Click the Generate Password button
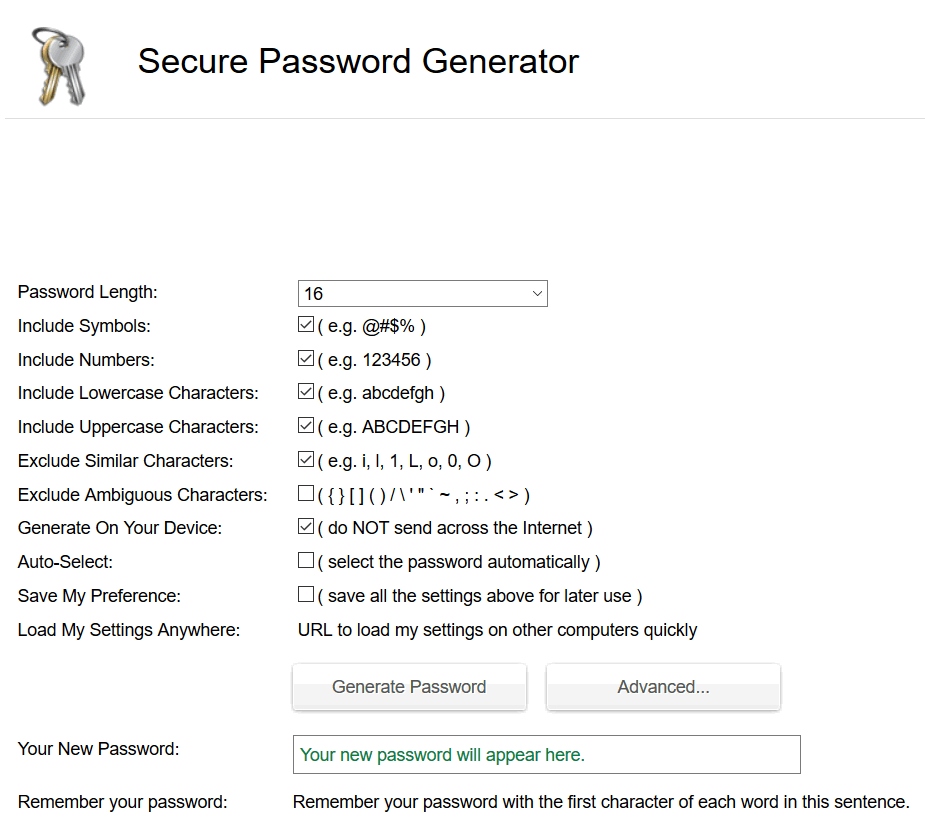 (x=409, y=687)
